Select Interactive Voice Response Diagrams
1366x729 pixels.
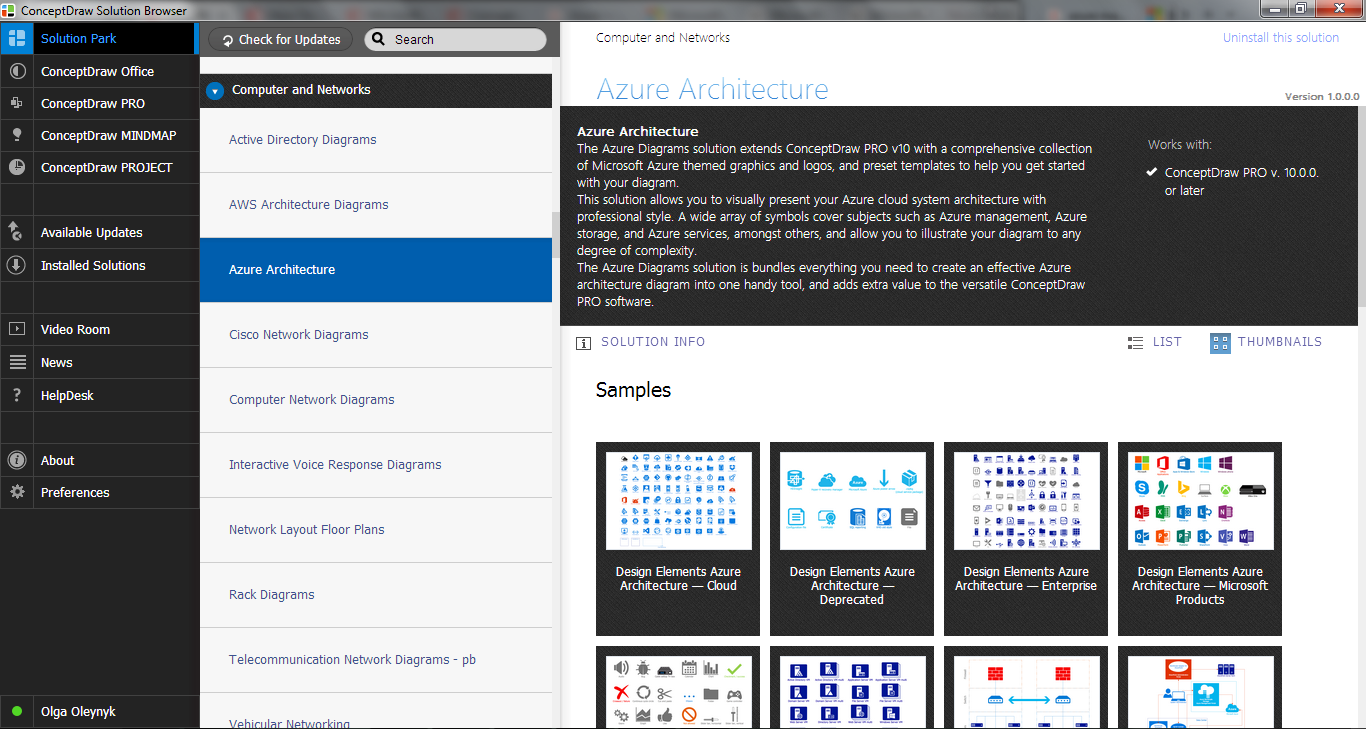click(x=376, y=465)
